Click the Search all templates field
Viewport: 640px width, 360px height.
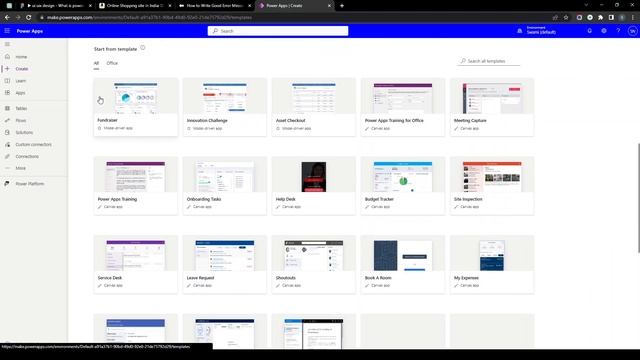[489, 61]
